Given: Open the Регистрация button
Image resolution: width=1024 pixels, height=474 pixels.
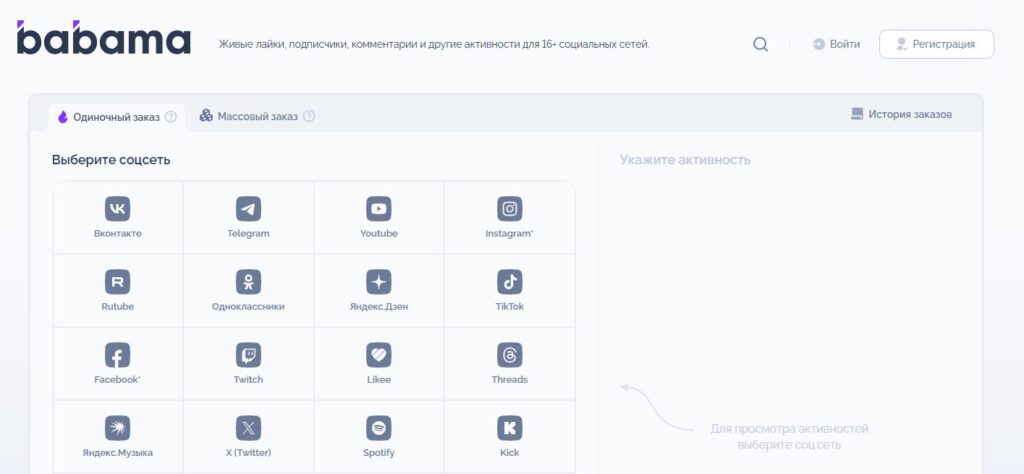Looking at the screenshot, I should [x=936, y=44].
